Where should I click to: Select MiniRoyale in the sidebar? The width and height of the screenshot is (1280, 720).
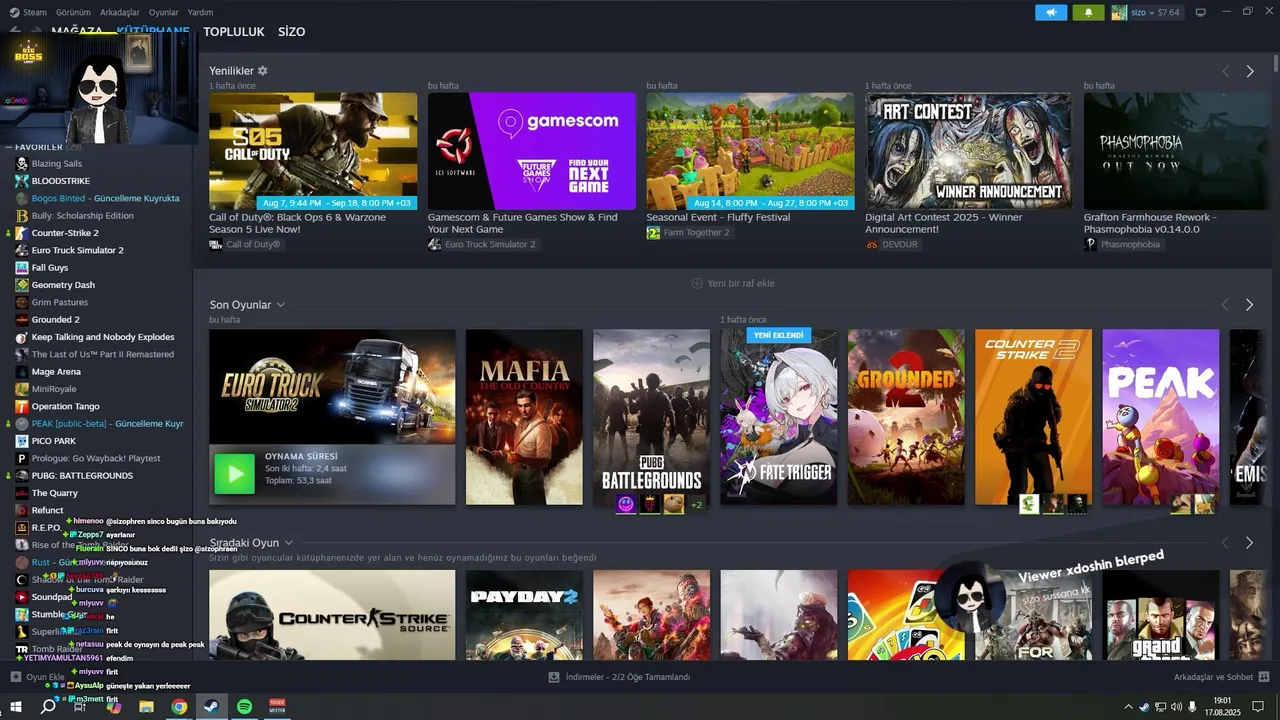pos(53,389)
